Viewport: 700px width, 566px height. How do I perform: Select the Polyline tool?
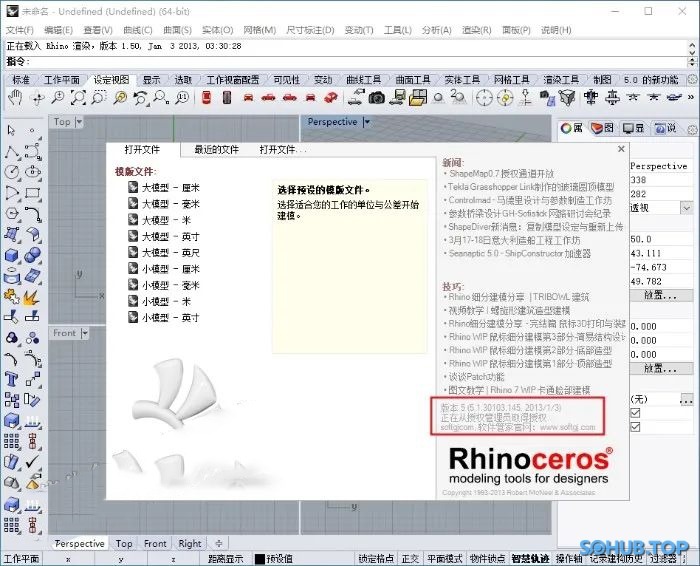click(12, 152)
